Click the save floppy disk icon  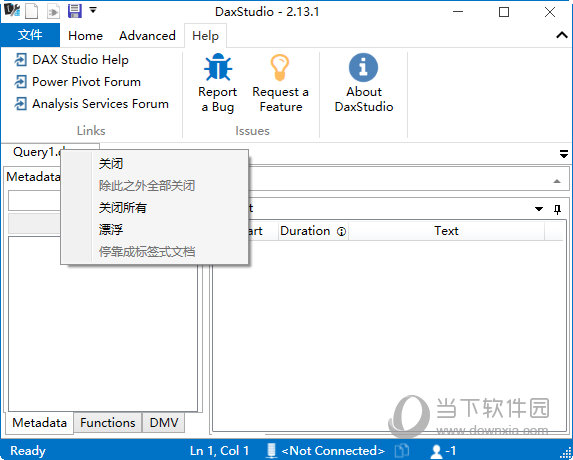coord(75,11)
